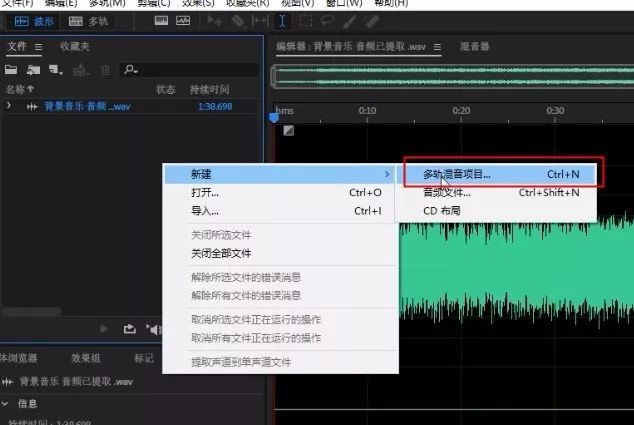Click the file search field

pos(189,70)
